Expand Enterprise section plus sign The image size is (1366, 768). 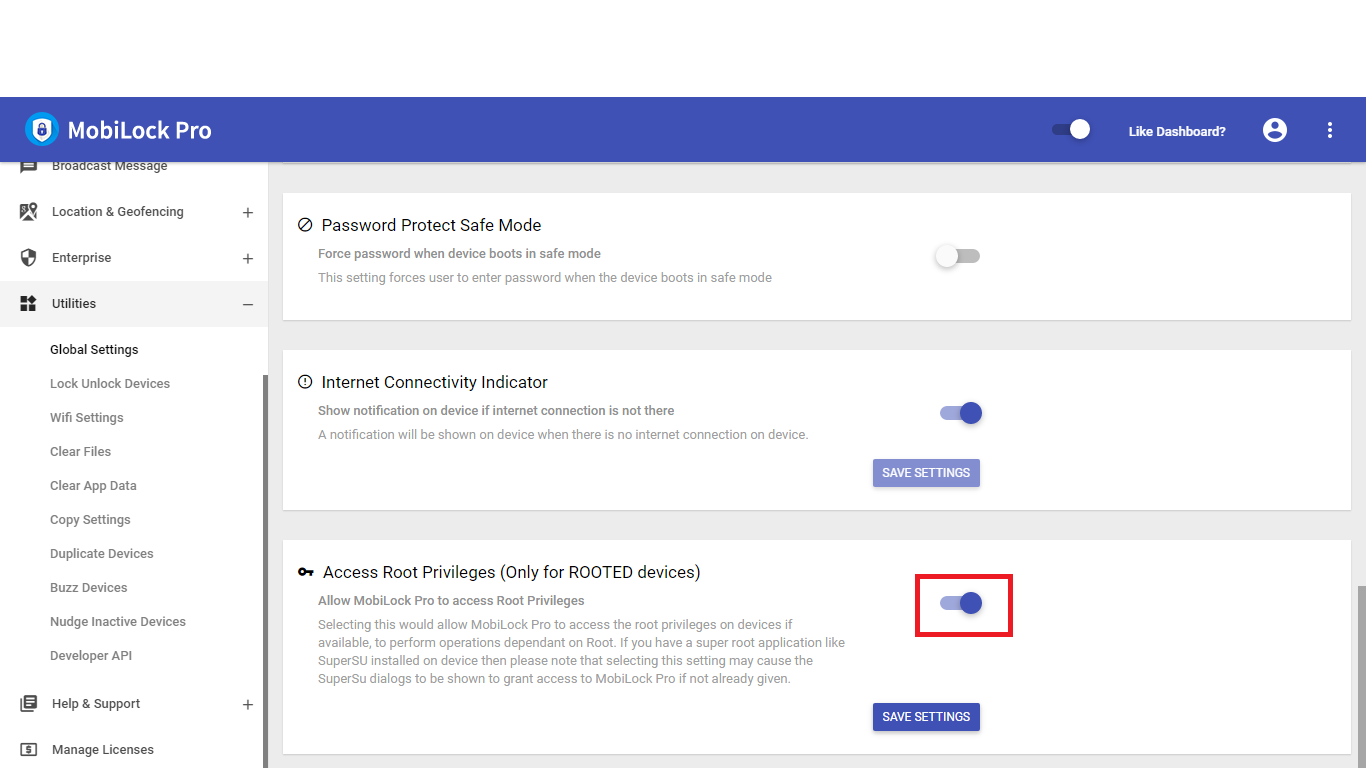248,258
